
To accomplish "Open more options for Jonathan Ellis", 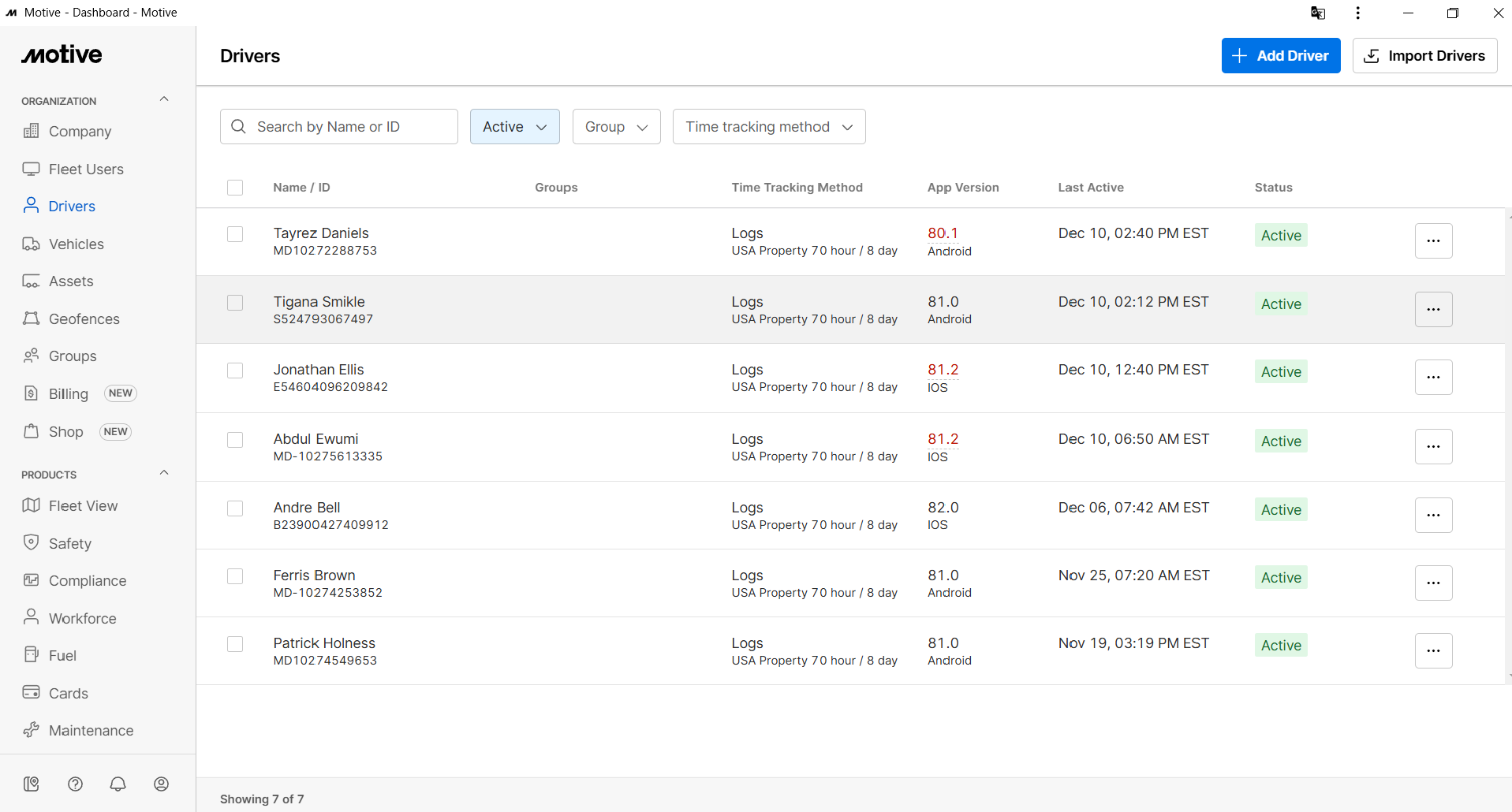I will coord(1434,378).
